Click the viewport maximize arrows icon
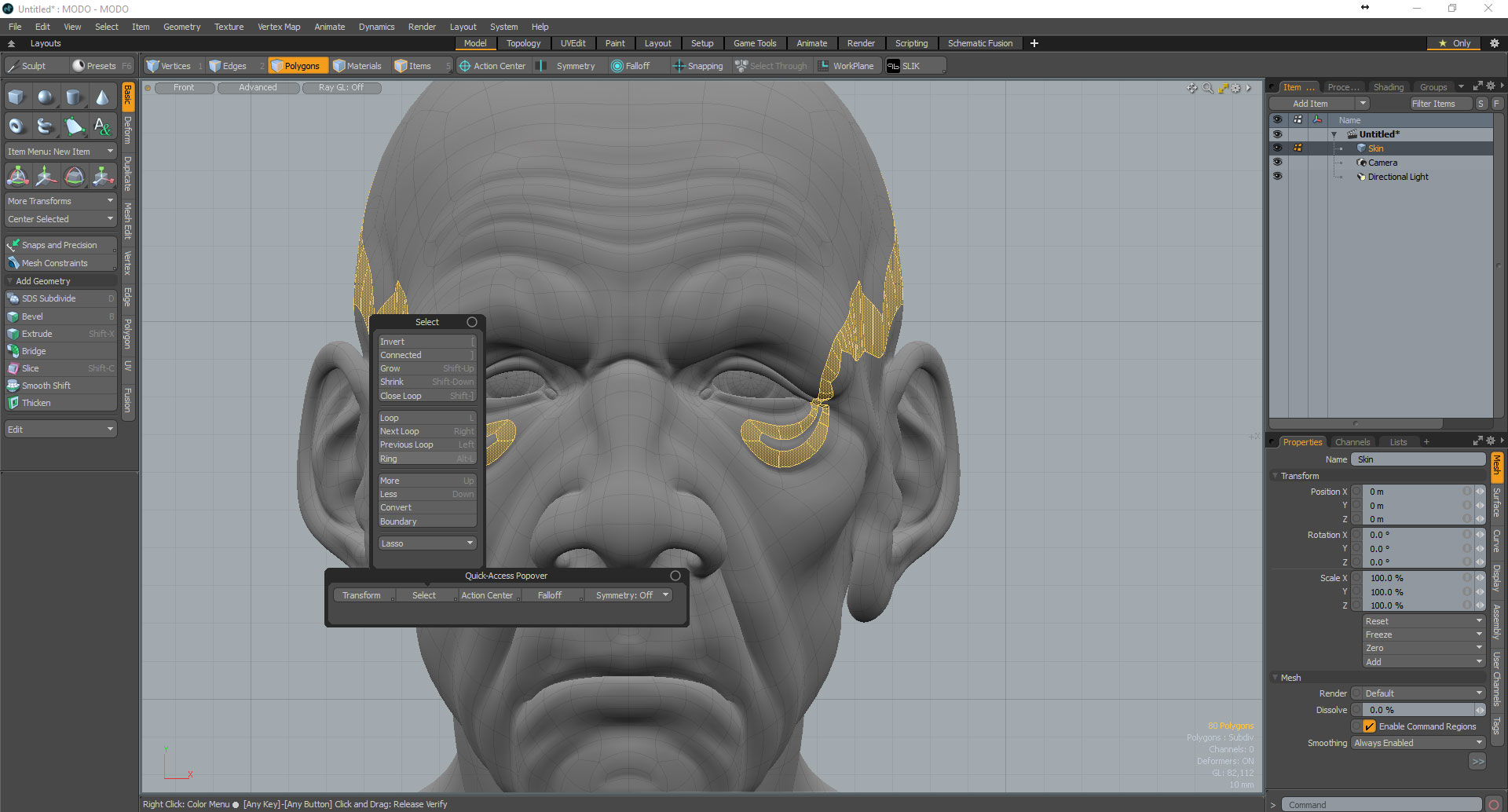The width and height of the screenshot is (1508, 812). point(1223,88)
